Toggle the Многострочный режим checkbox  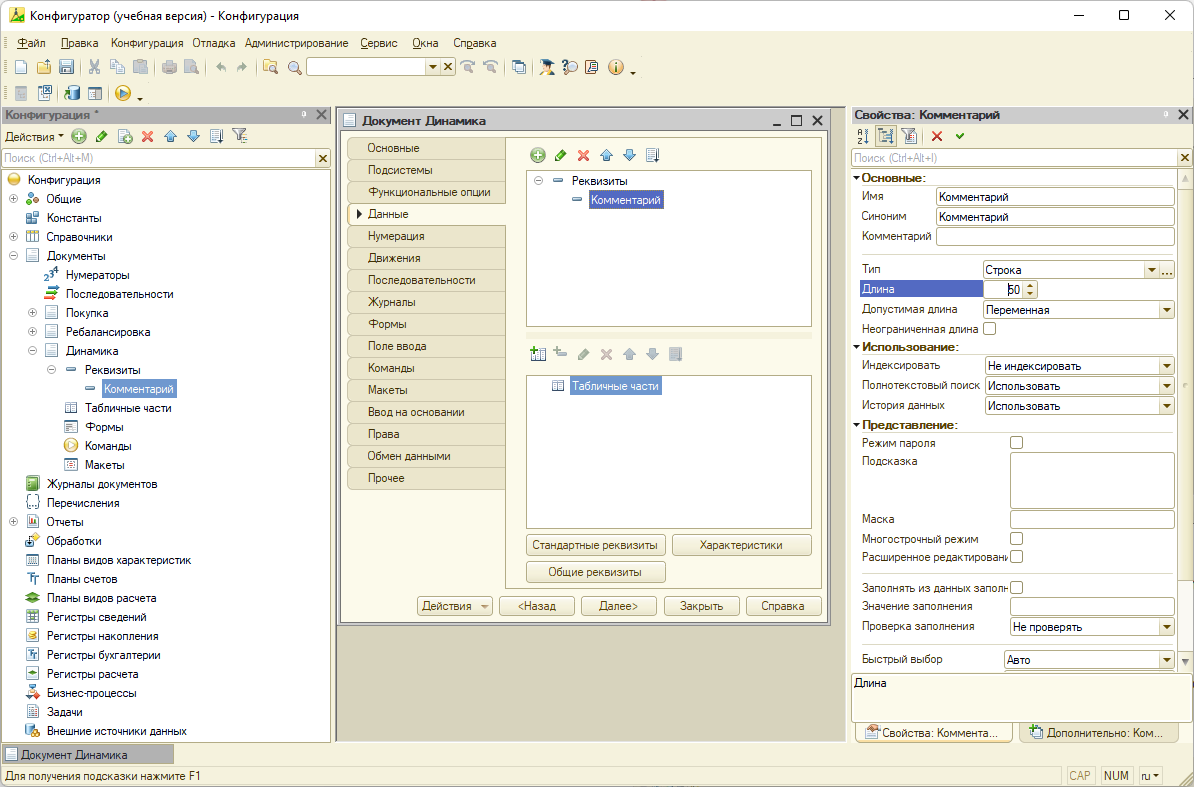pos(1016,538)
